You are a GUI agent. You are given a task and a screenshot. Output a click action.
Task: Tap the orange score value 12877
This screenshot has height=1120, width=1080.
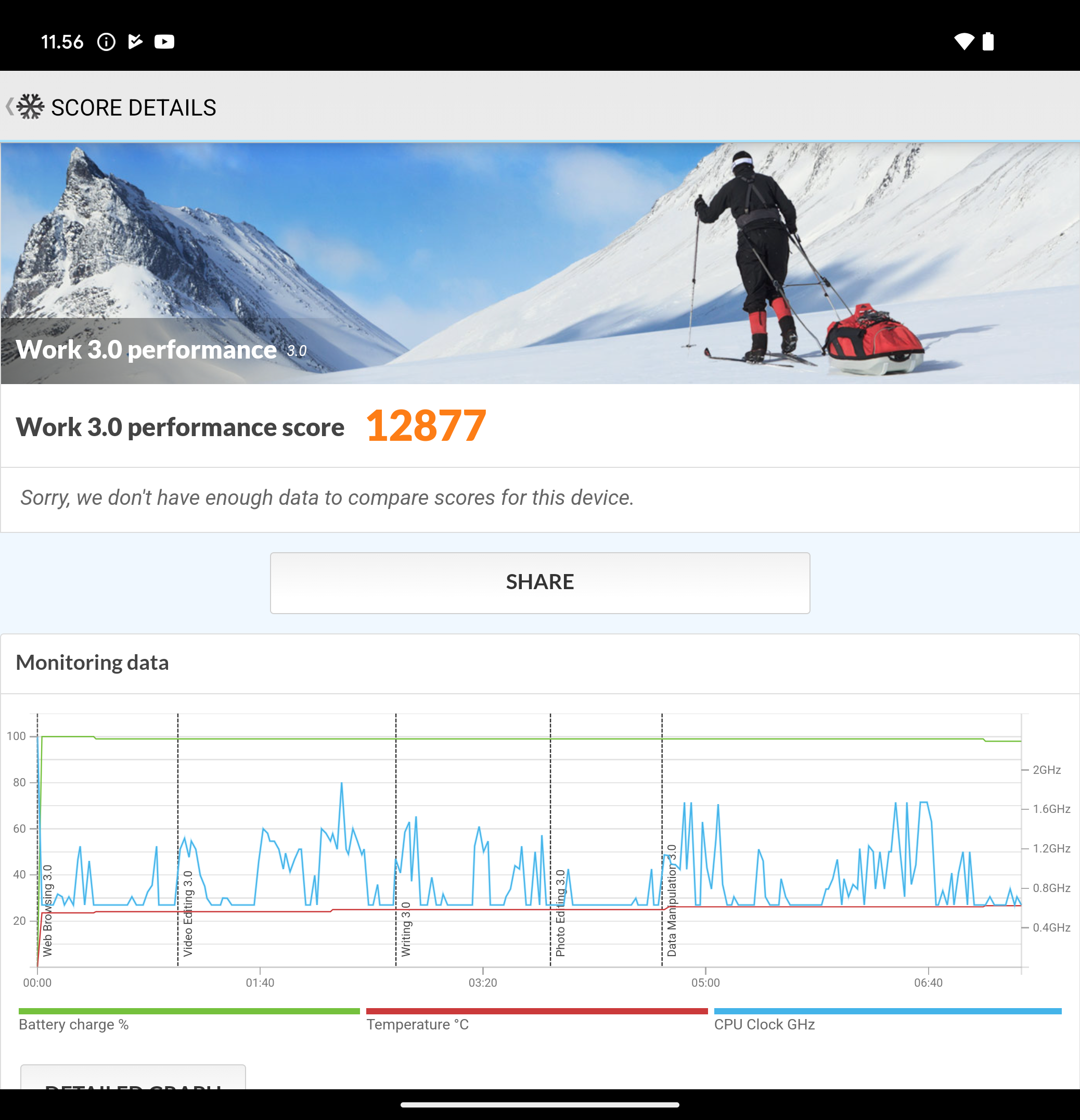426,426
